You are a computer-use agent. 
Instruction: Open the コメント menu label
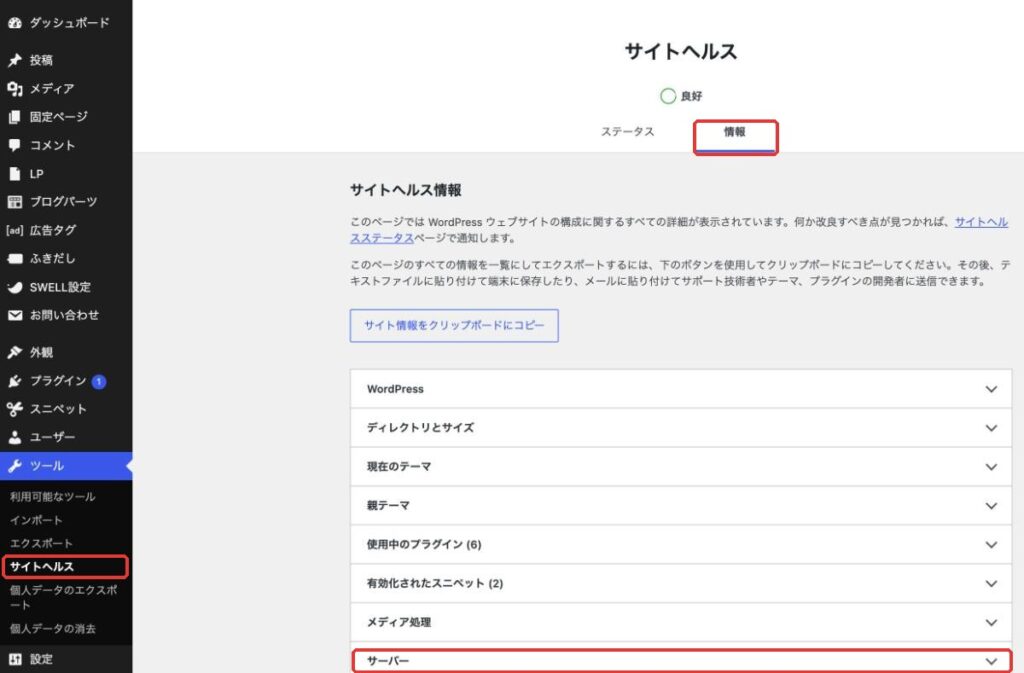pos(52,145)
